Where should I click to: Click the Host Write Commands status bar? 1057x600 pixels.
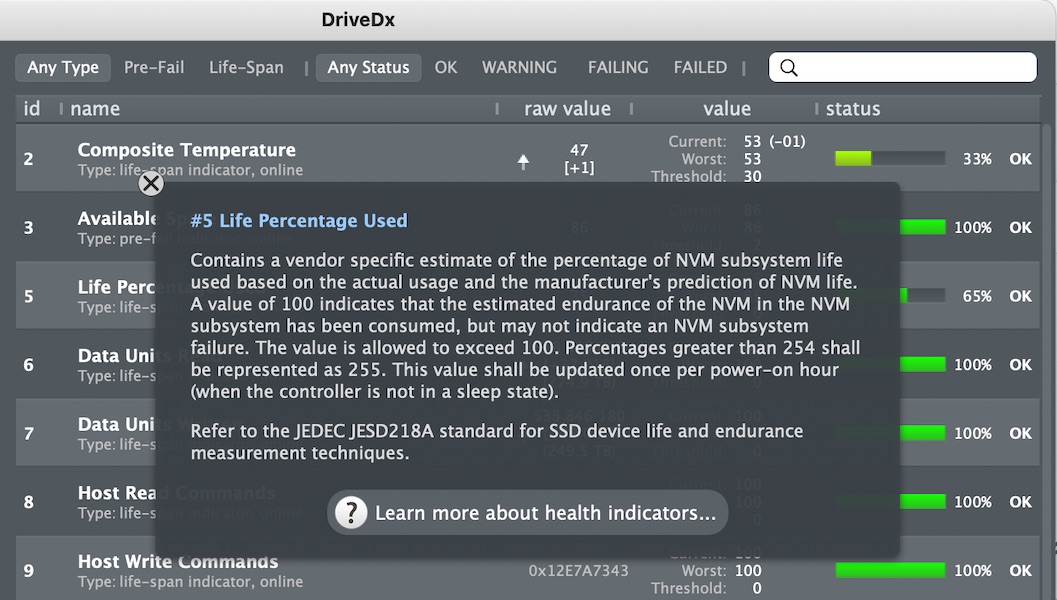[890, 570]
